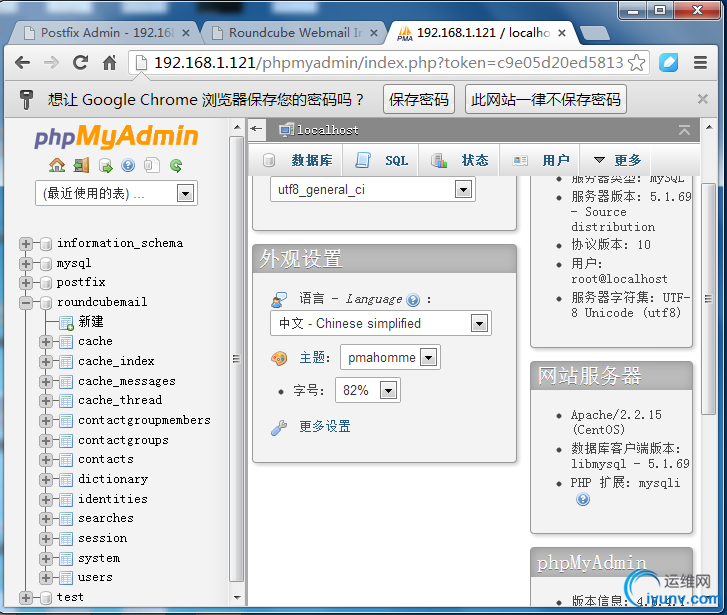Dismiss the save password bar
Image resolution: width=727 pixels, height=615 pixels.
(702, 99)
